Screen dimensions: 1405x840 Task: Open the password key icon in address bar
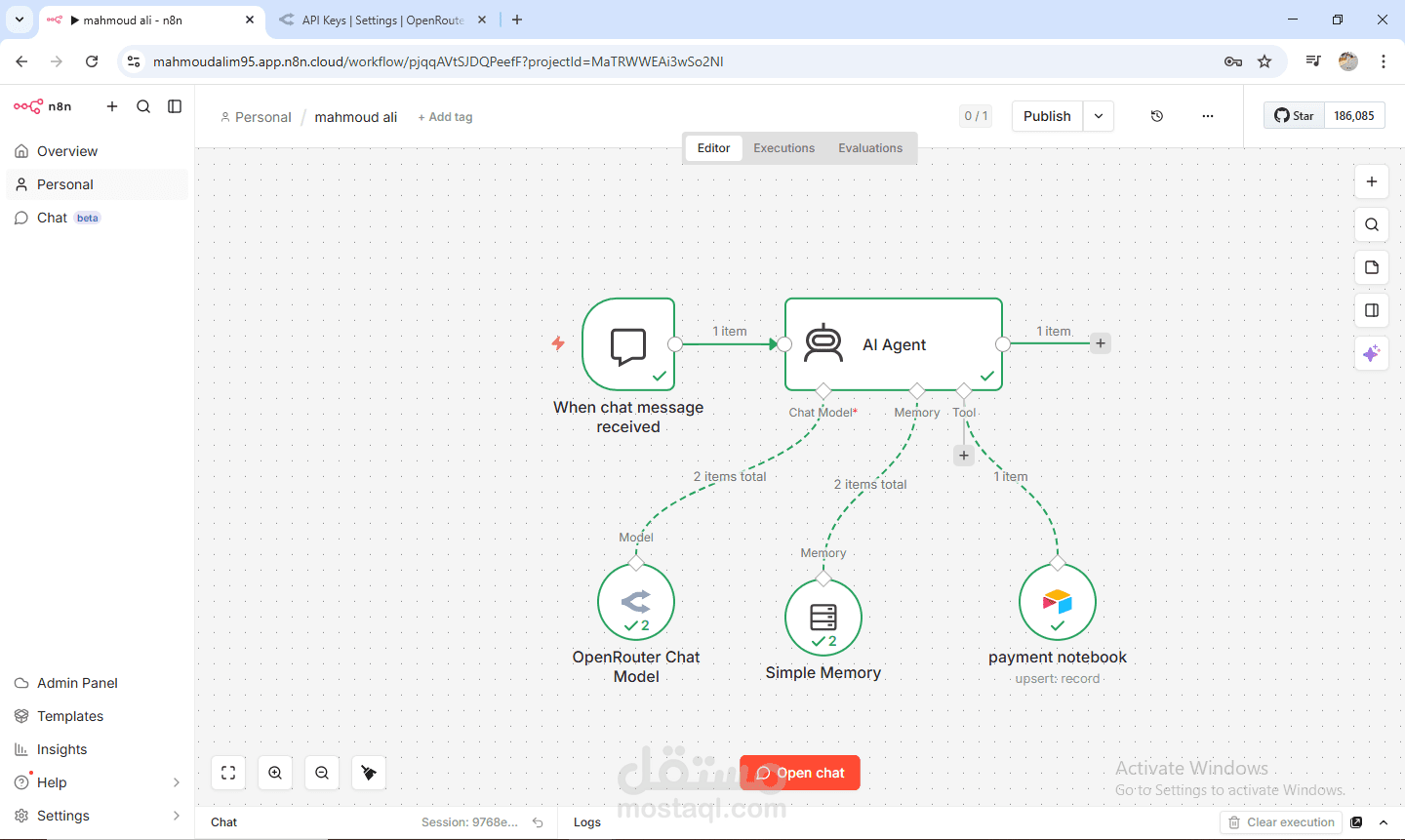pyautogui.click(x=1233, y=61)
